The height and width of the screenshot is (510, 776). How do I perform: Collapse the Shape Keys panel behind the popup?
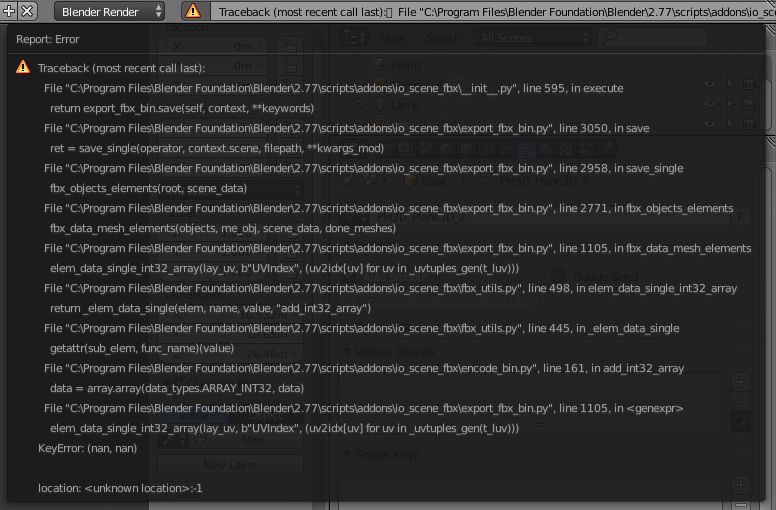coord(347,455)
